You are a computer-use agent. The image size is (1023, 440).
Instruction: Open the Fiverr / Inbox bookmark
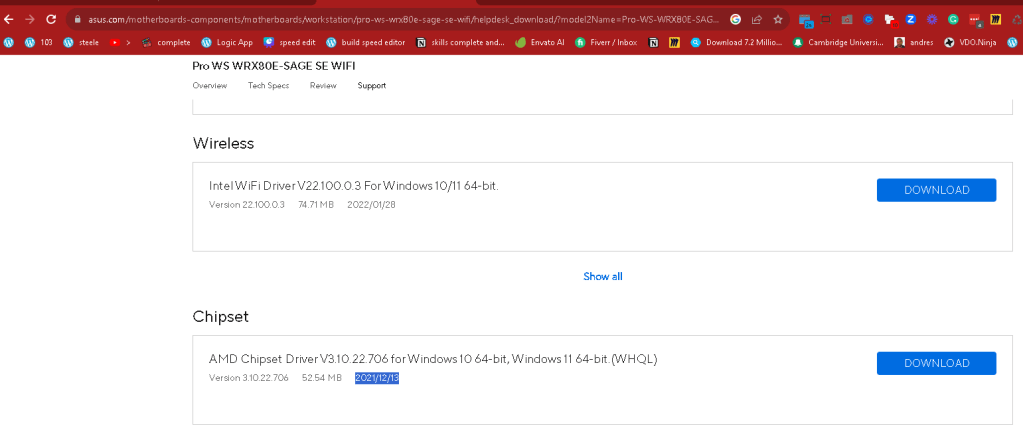click(606, 42)
